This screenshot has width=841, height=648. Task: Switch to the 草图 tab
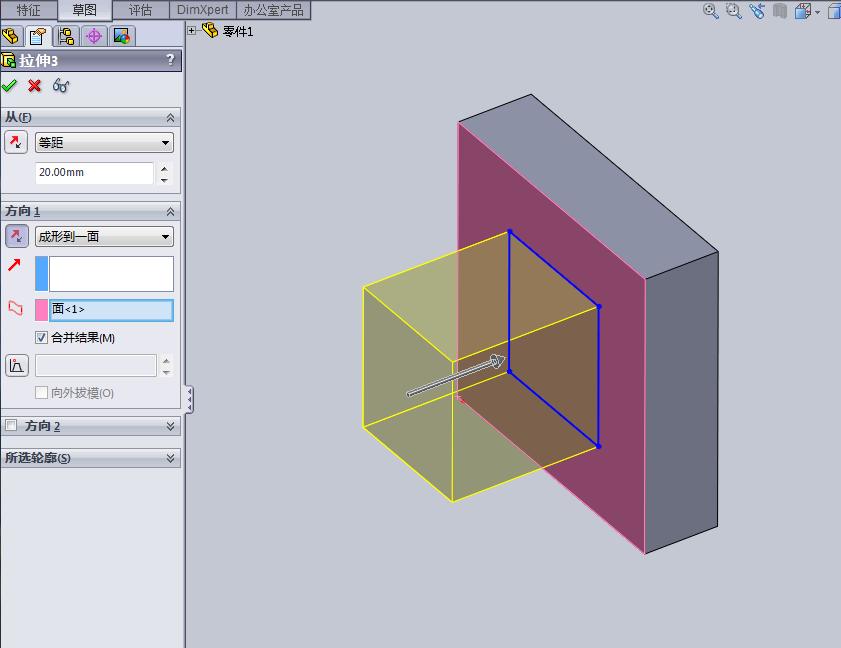click(84, 10)
